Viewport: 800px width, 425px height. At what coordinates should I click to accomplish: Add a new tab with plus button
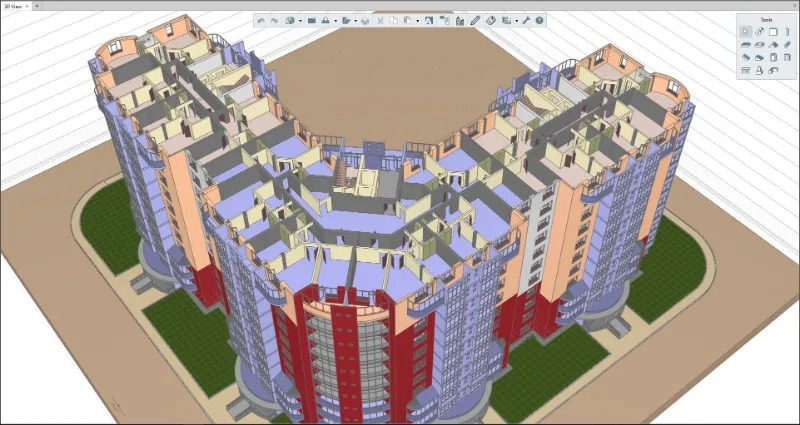click(37, 6)
